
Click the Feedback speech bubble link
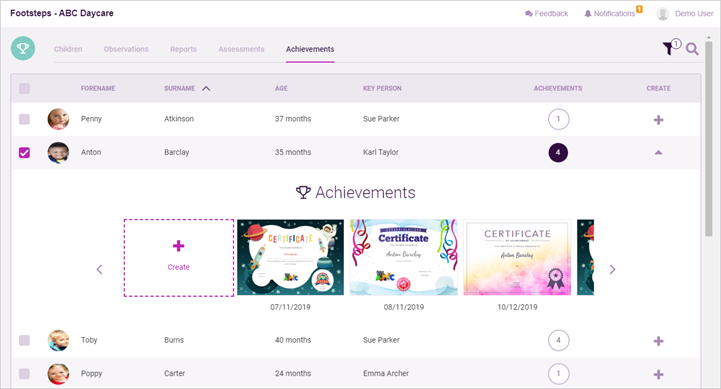(x=546, y=14)
